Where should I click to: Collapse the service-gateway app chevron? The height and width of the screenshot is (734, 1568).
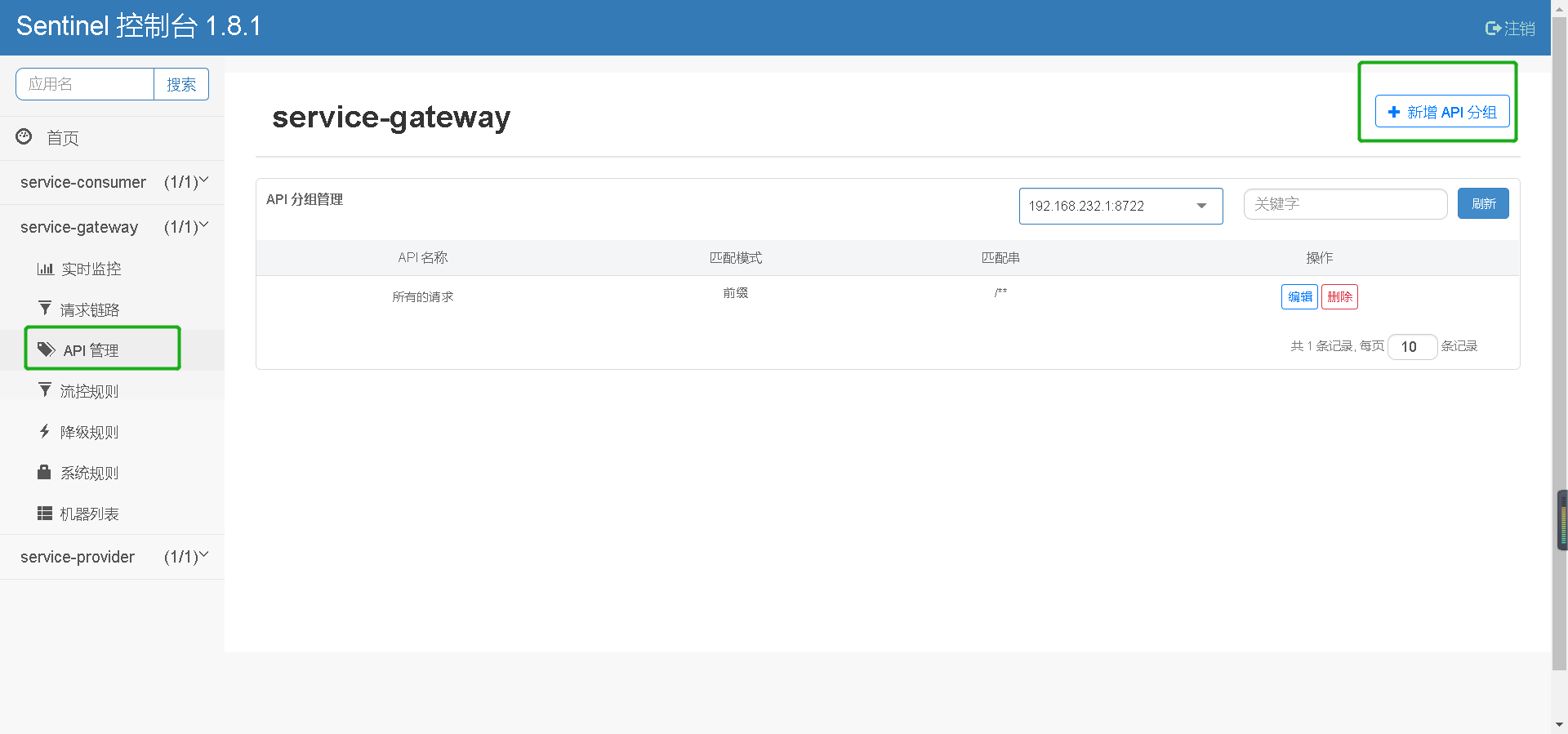(x=204, y=225)
